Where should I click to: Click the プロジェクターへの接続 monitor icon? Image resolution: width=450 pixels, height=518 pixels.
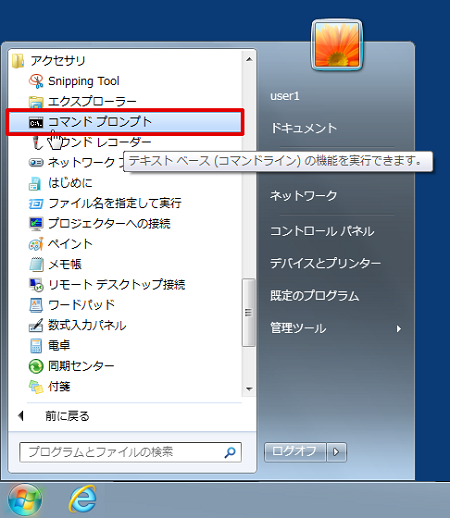(36, 224)
